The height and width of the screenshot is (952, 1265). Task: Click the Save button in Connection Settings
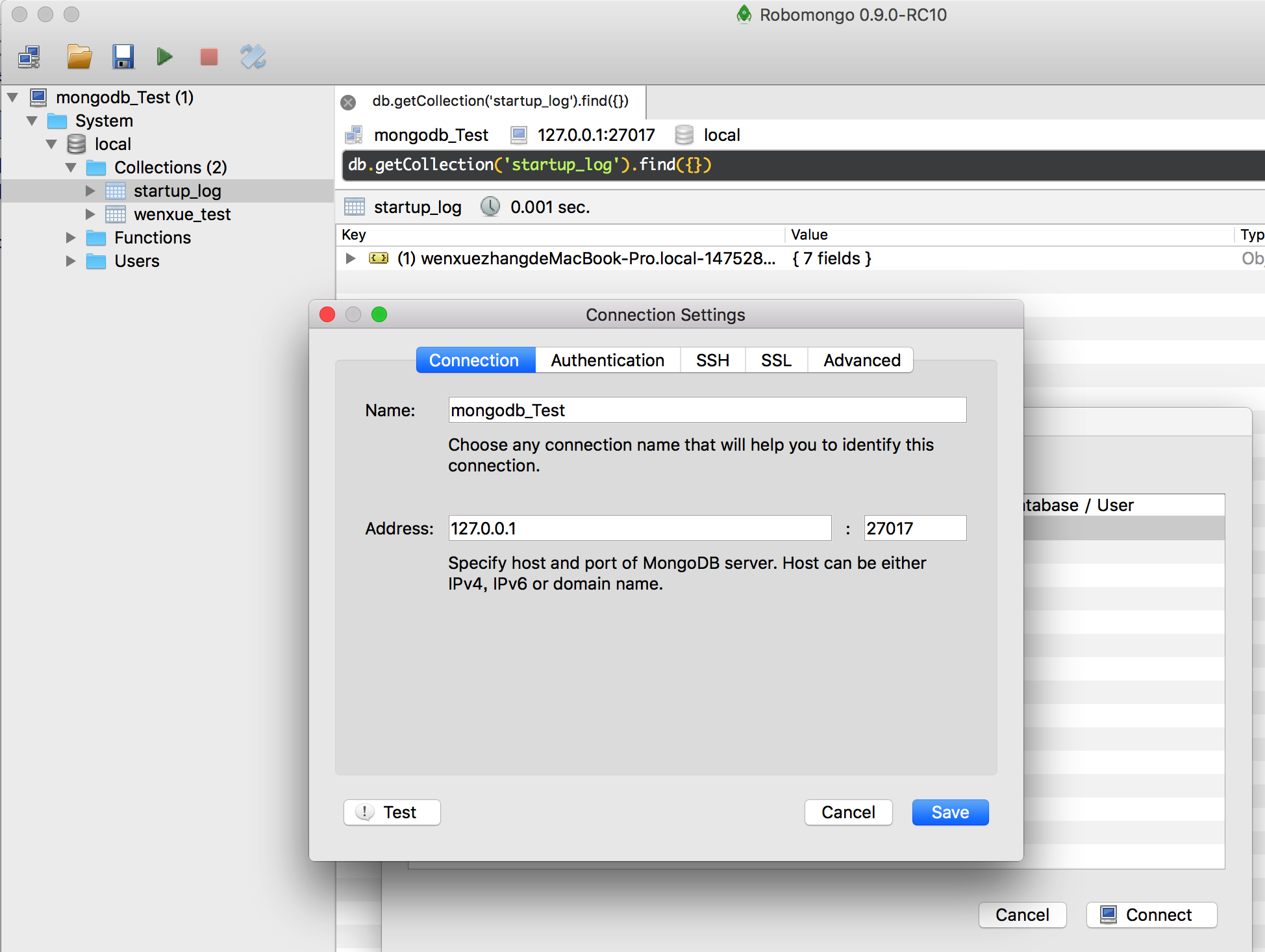pos(947,812)
